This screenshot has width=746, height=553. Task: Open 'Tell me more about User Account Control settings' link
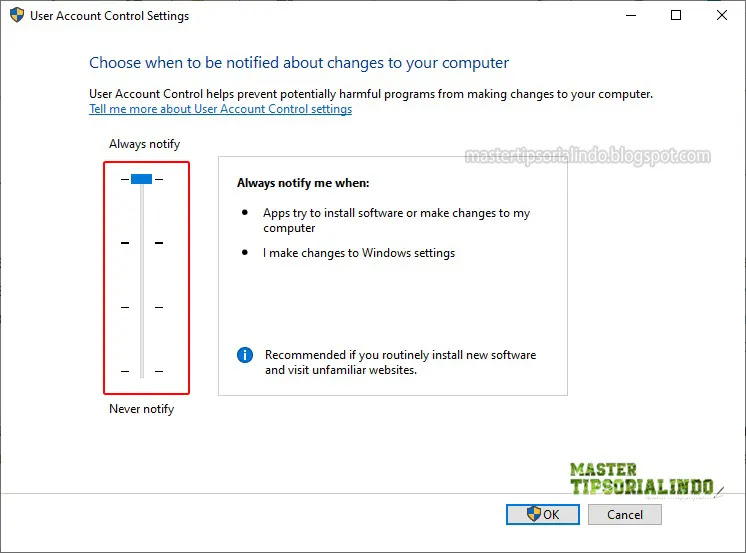(x=220, y=109)
